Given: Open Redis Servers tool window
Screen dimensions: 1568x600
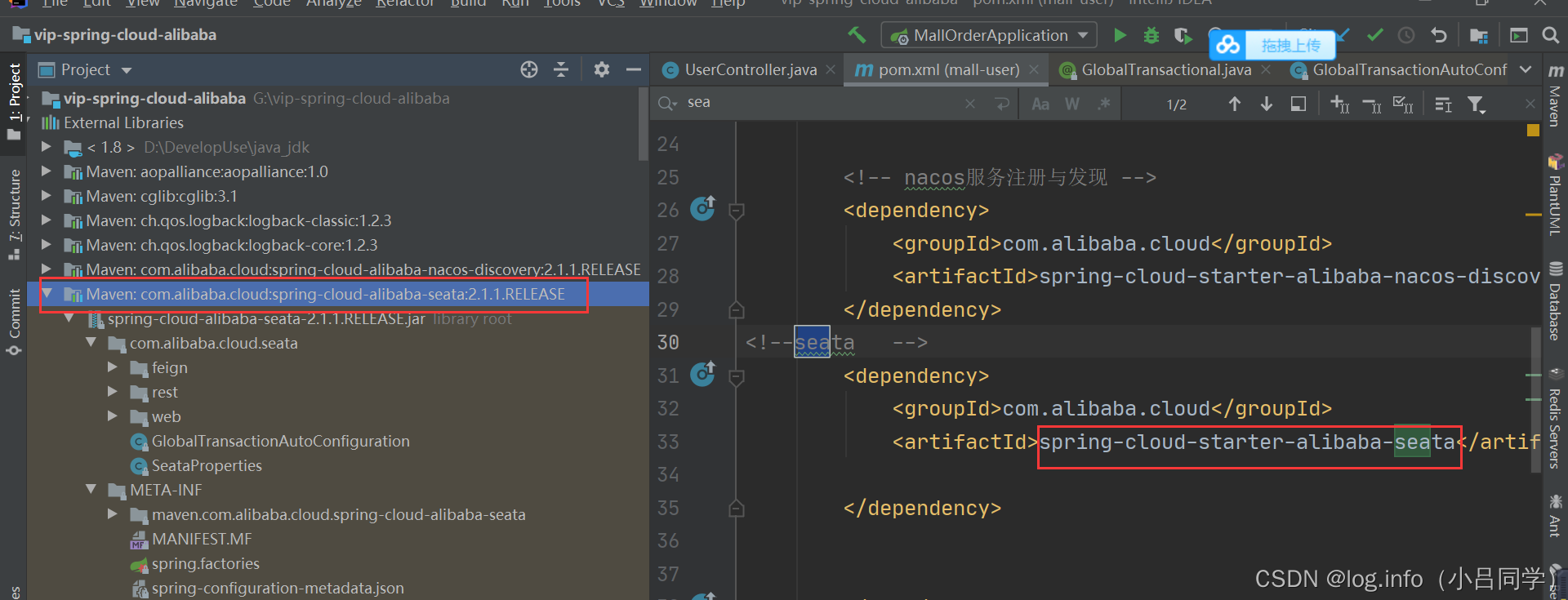Looking at the screenshot, I should pyautogui.click(x=1556, y=419).
